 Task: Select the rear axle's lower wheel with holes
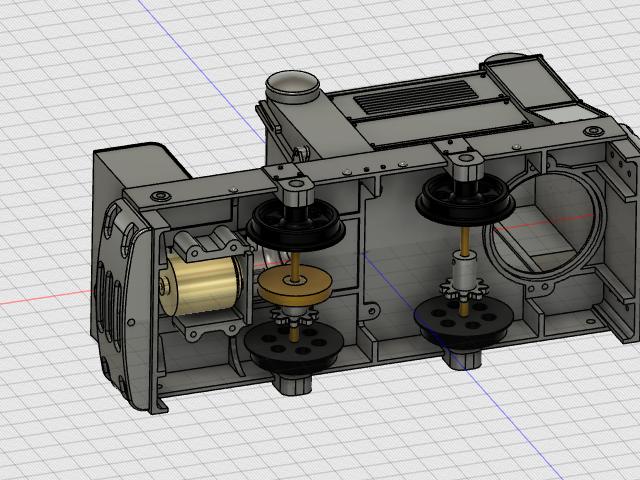[x=464, y=322]
